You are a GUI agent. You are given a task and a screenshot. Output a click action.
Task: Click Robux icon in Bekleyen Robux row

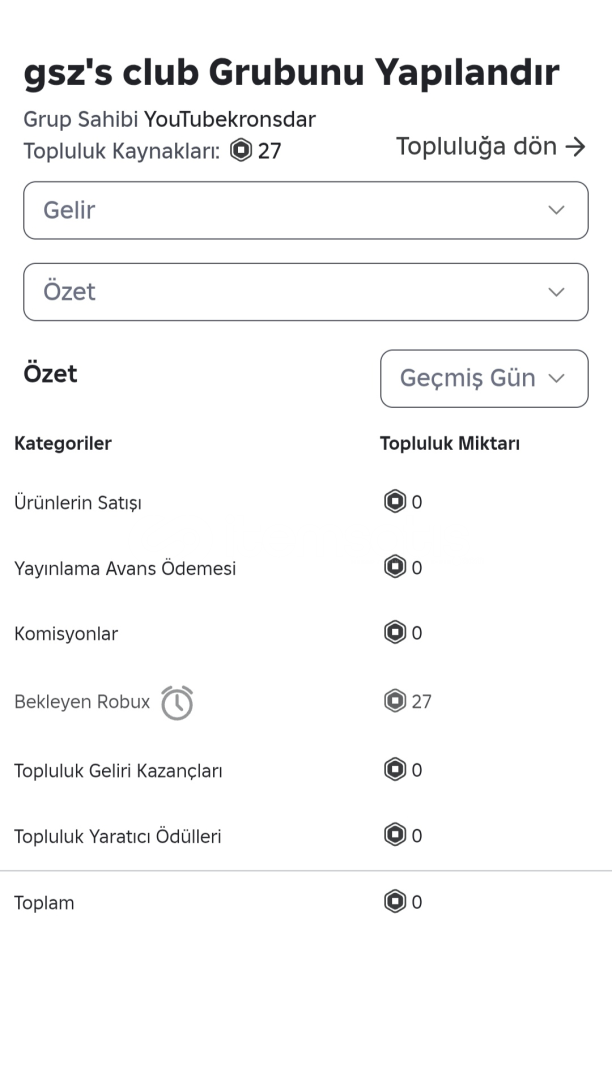click(395, 701)
